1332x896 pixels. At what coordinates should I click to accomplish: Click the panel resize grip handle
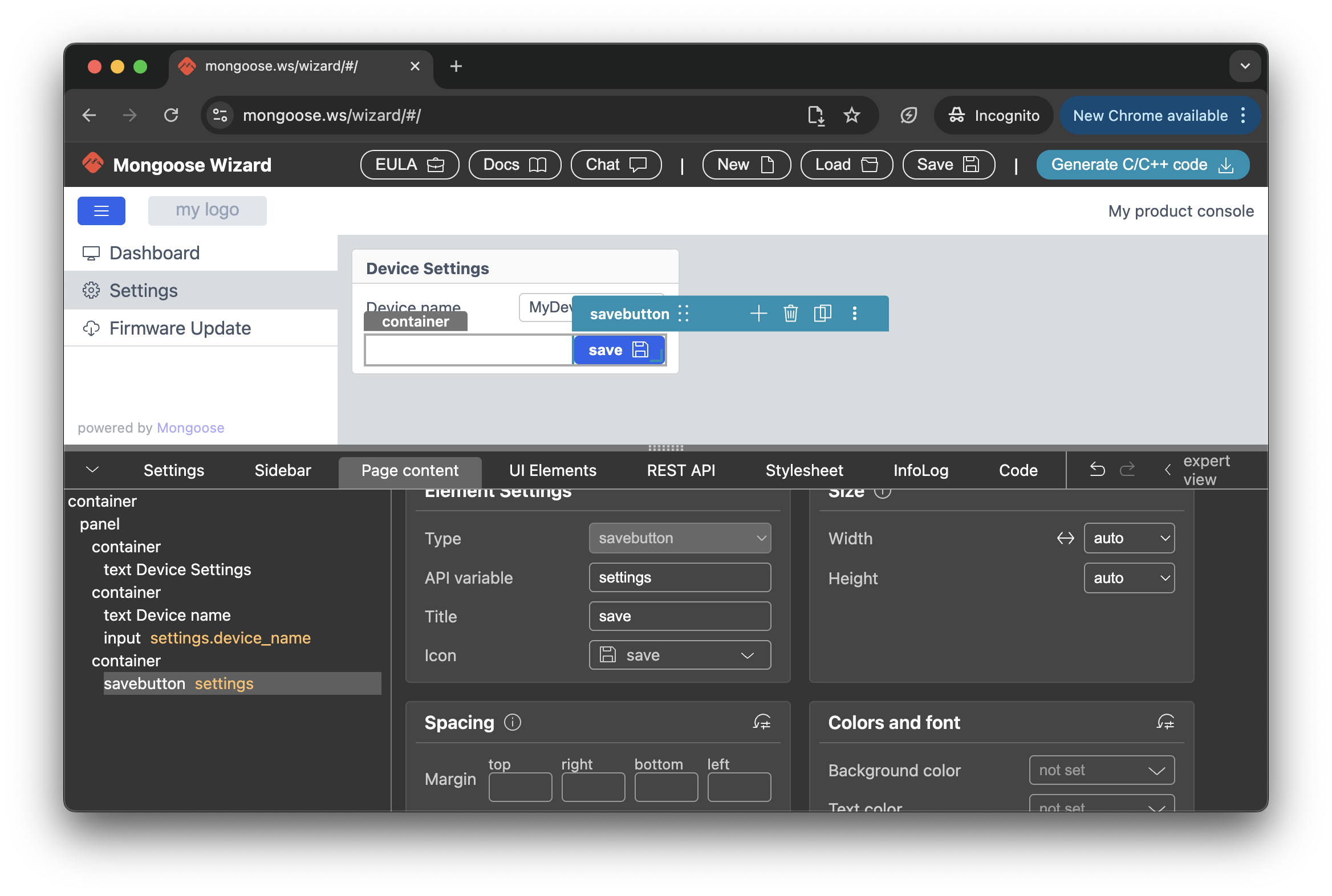[x=665, y=448]
